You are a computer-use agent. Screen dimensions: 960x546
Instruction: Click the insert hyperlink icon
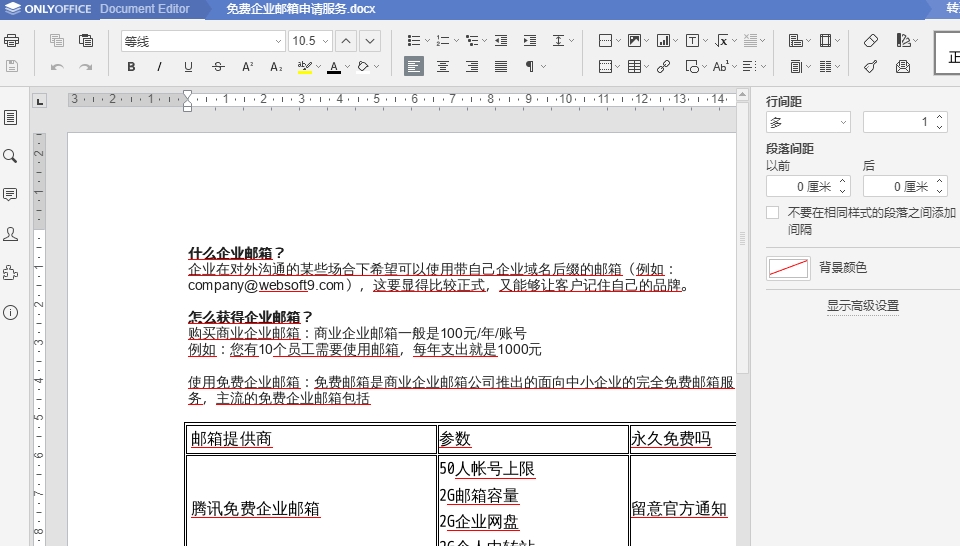pyautogui.click(x=663, y=67)
